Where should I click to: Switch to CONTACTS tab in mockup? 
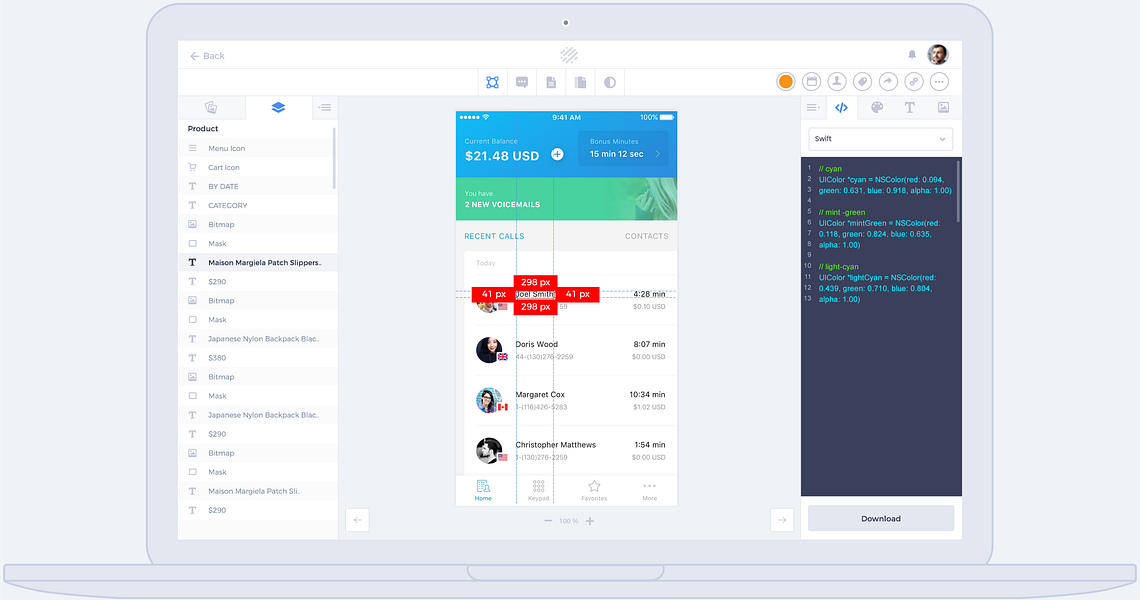point(646,236)
